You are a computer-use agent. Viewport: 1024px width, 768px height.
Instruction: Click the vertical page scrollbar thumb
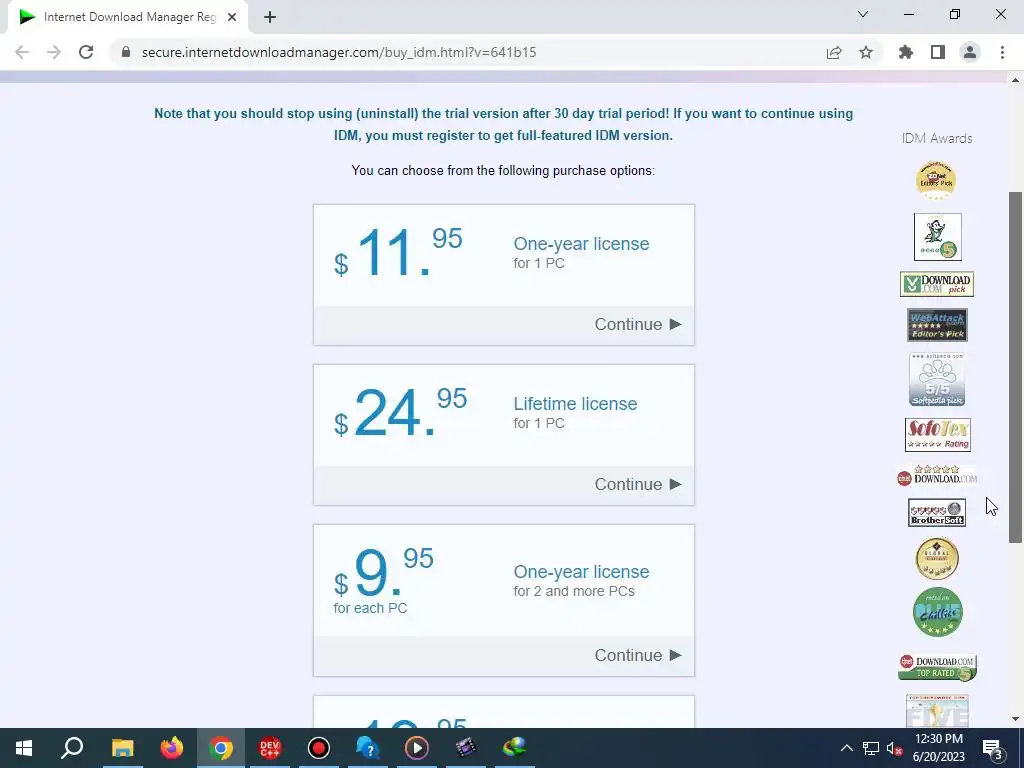[x=1015, y=367]
